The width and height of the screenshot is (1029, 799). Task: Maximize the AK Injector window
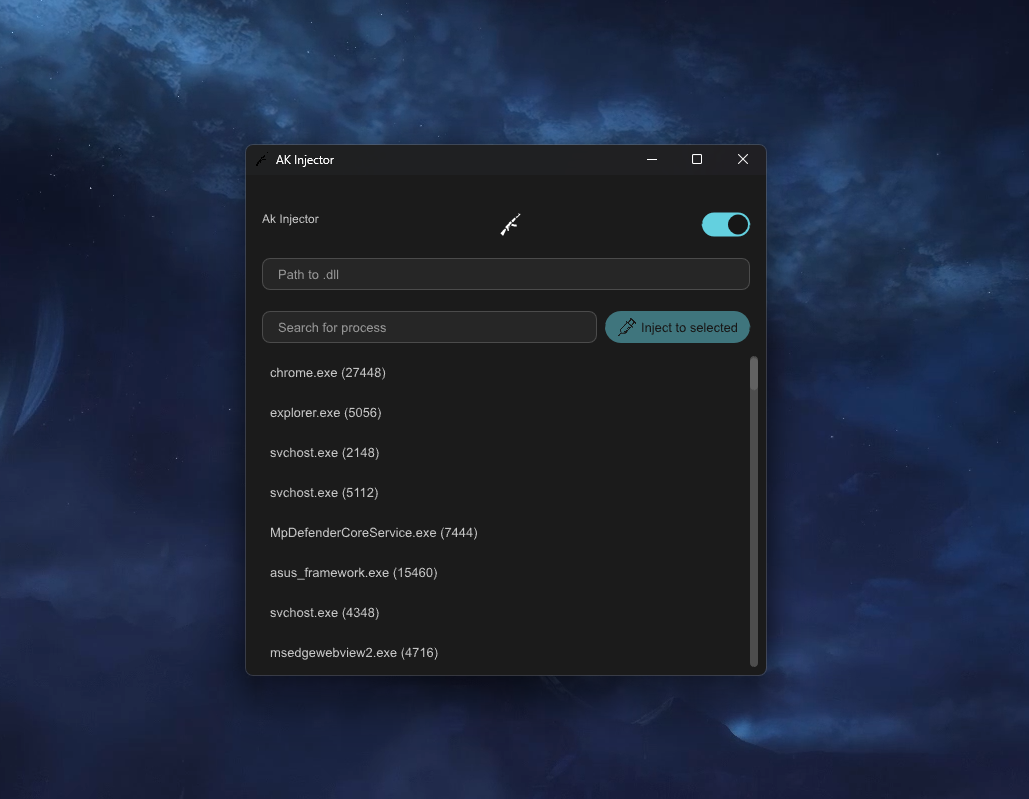tap(696, 159)
